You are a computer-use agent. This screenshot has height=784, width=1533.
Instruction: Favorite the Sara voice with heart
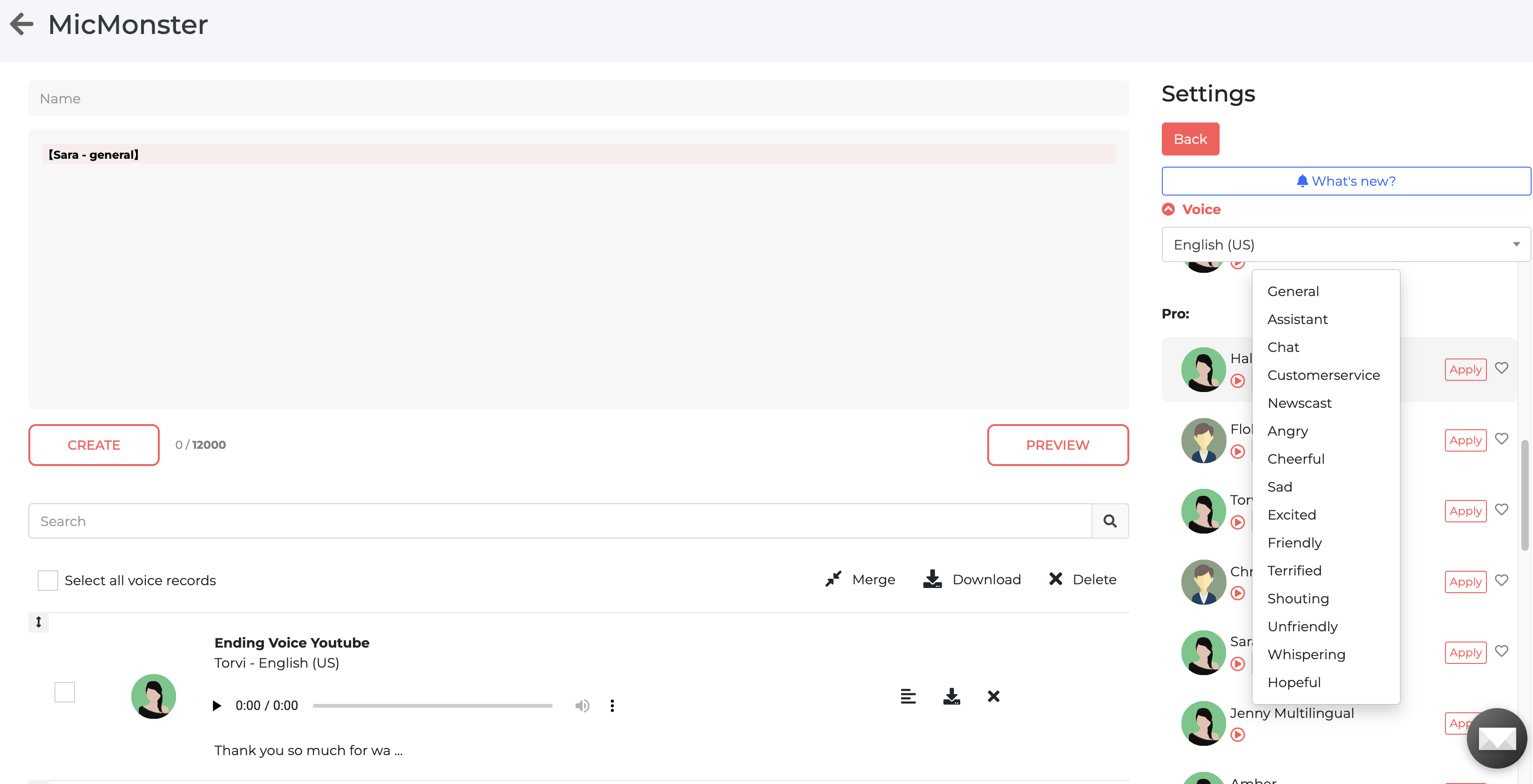coord(1501,651)
